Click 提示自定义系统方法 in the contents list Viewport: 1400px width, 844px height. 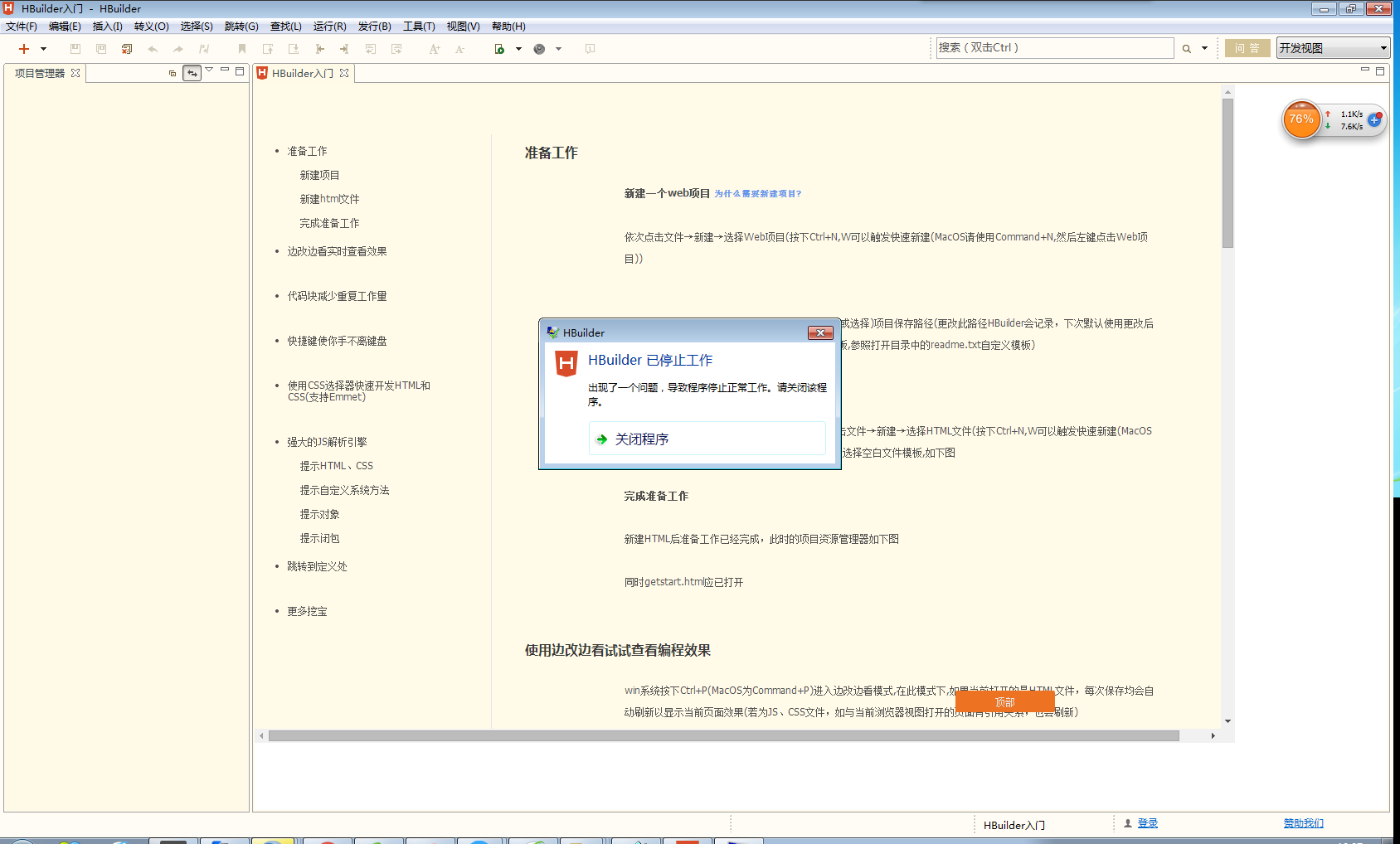(x=344, y=490)
